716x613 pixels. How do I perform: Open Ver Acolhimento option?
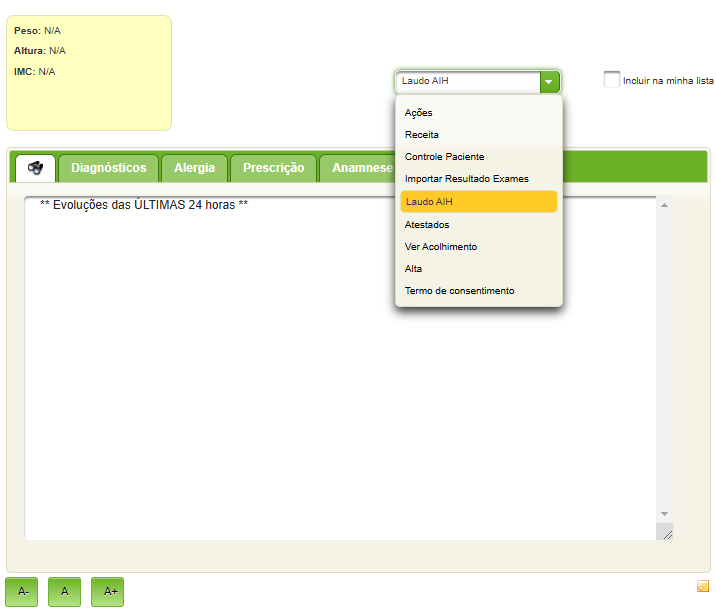[x=479, y=247]
